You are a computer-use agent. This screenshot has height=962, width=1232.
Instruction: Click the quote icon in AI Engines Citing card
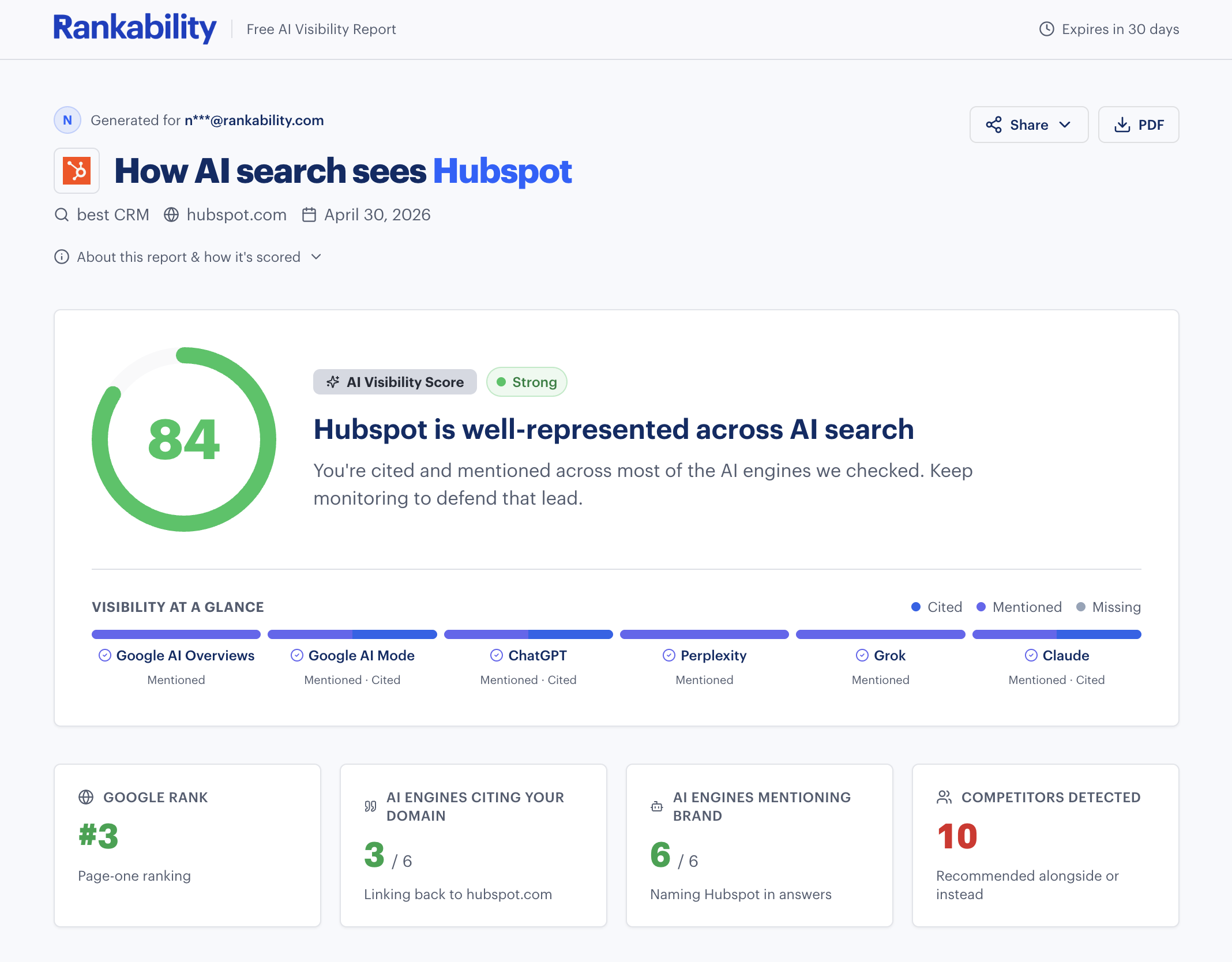click(370, 806)
